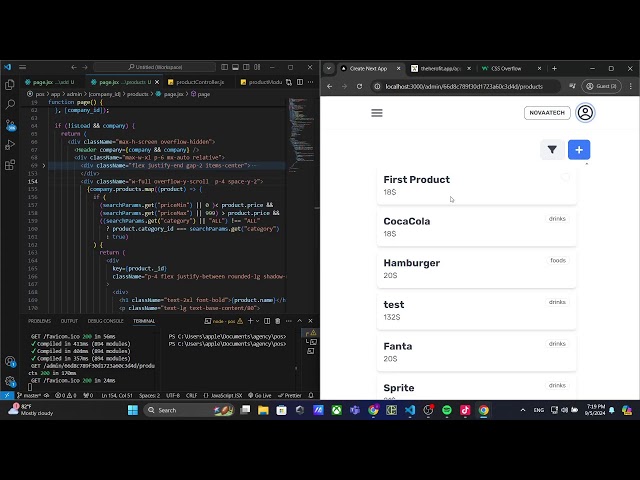Start Go Live server
640x480 pixels.
(260, 395)
